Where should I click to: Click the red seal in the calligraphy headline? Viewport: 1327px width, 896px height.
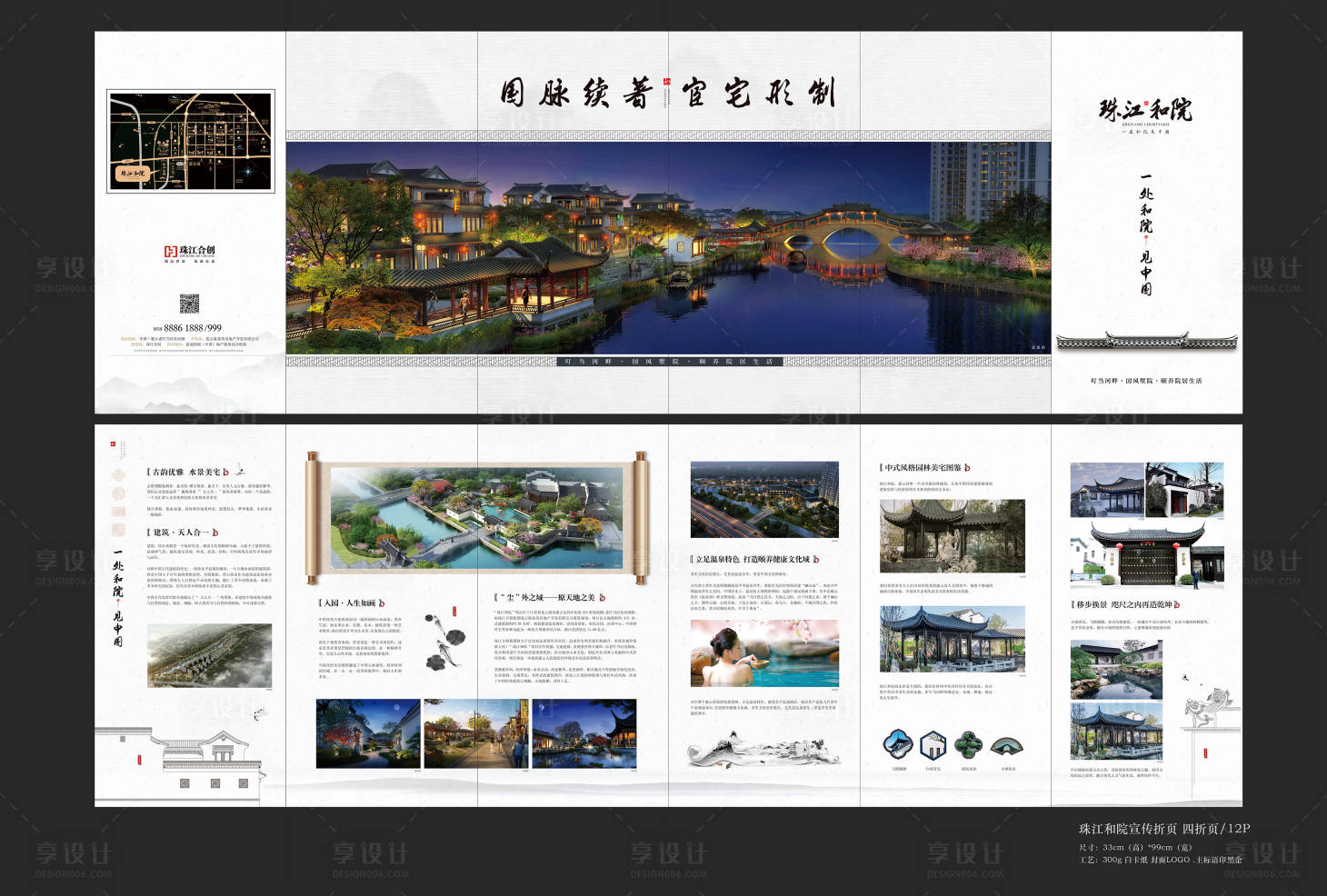pyautogui.click(x=666, y=83)
